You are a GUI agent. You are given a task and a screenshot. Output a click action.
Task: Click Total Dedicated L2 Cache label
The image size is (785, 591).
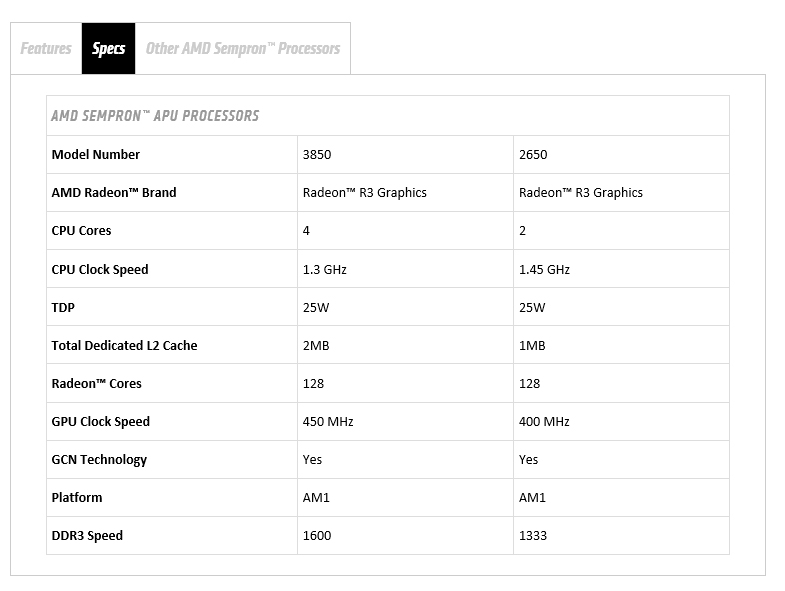125,346
